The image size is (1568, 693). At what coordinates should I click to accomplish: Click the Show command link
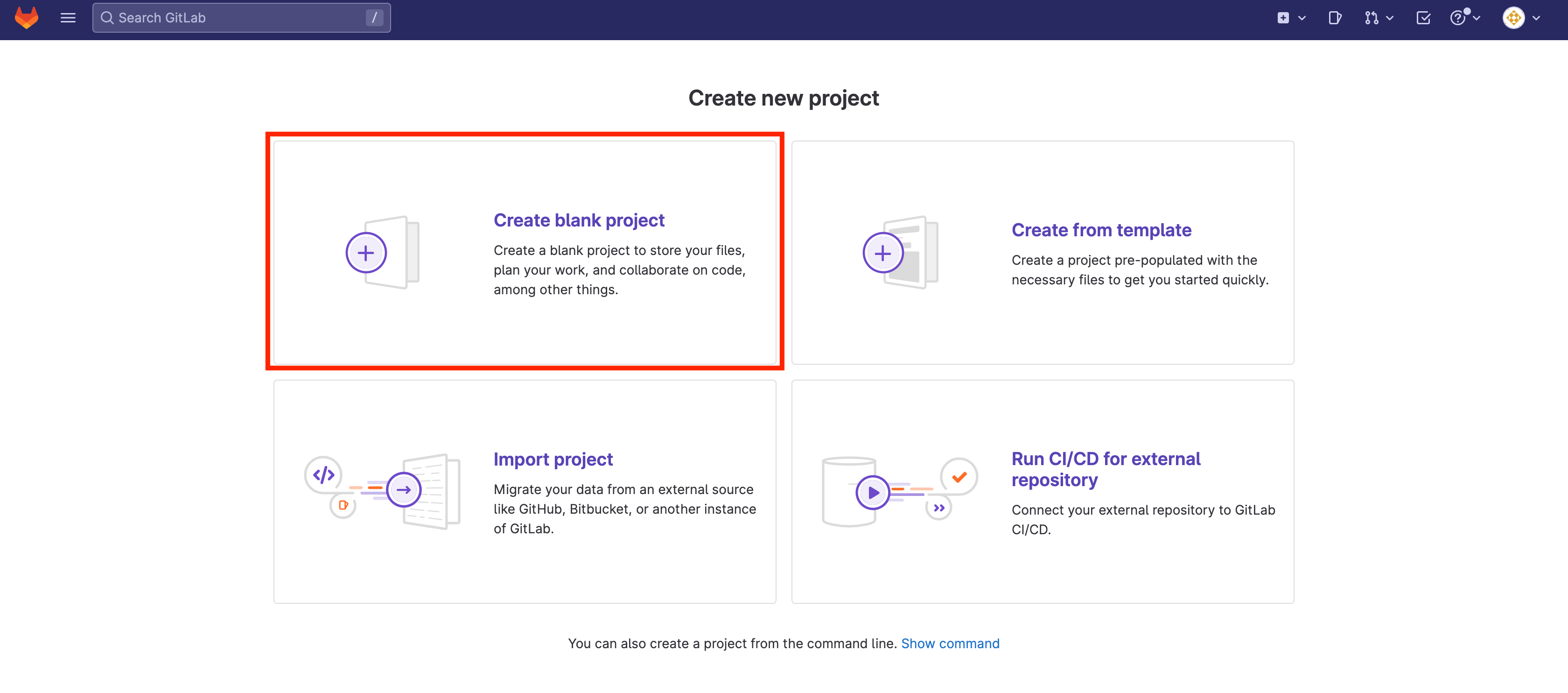coord(951,643)
